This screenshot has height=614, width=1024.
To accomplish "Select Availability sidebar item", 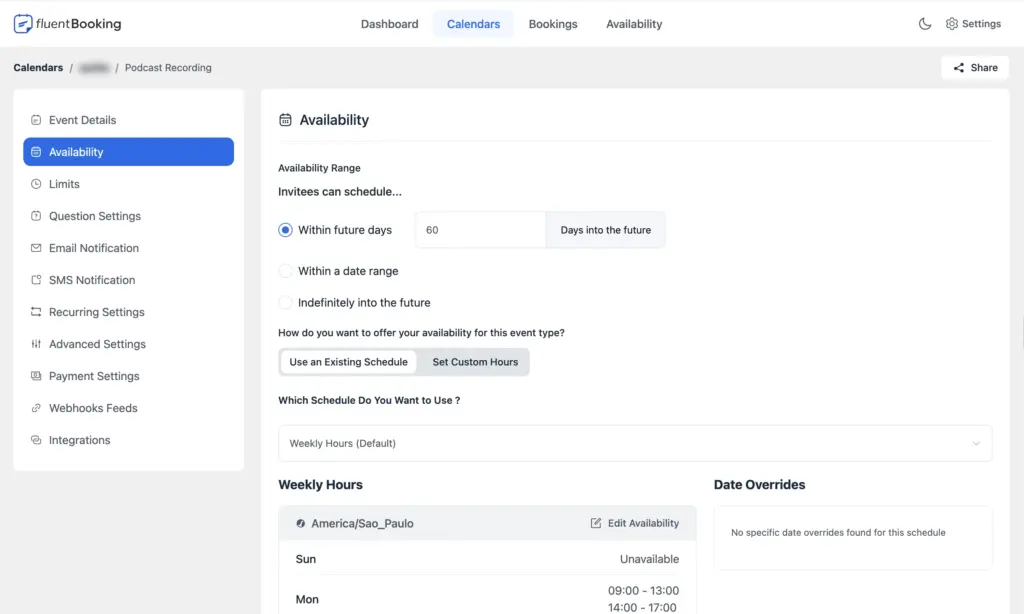I will (129, 152).
